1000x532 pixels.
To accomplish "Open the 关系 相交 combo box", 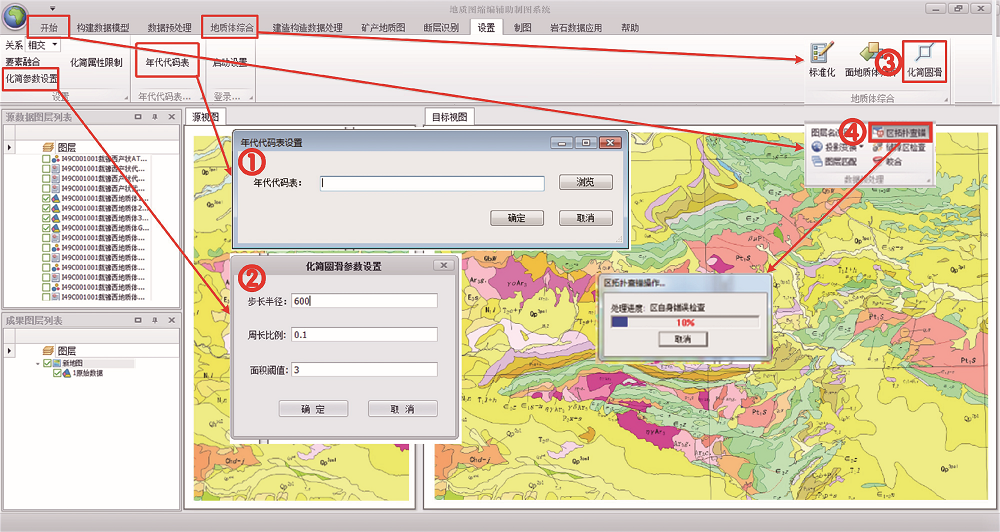I will [x=43, y=45].
